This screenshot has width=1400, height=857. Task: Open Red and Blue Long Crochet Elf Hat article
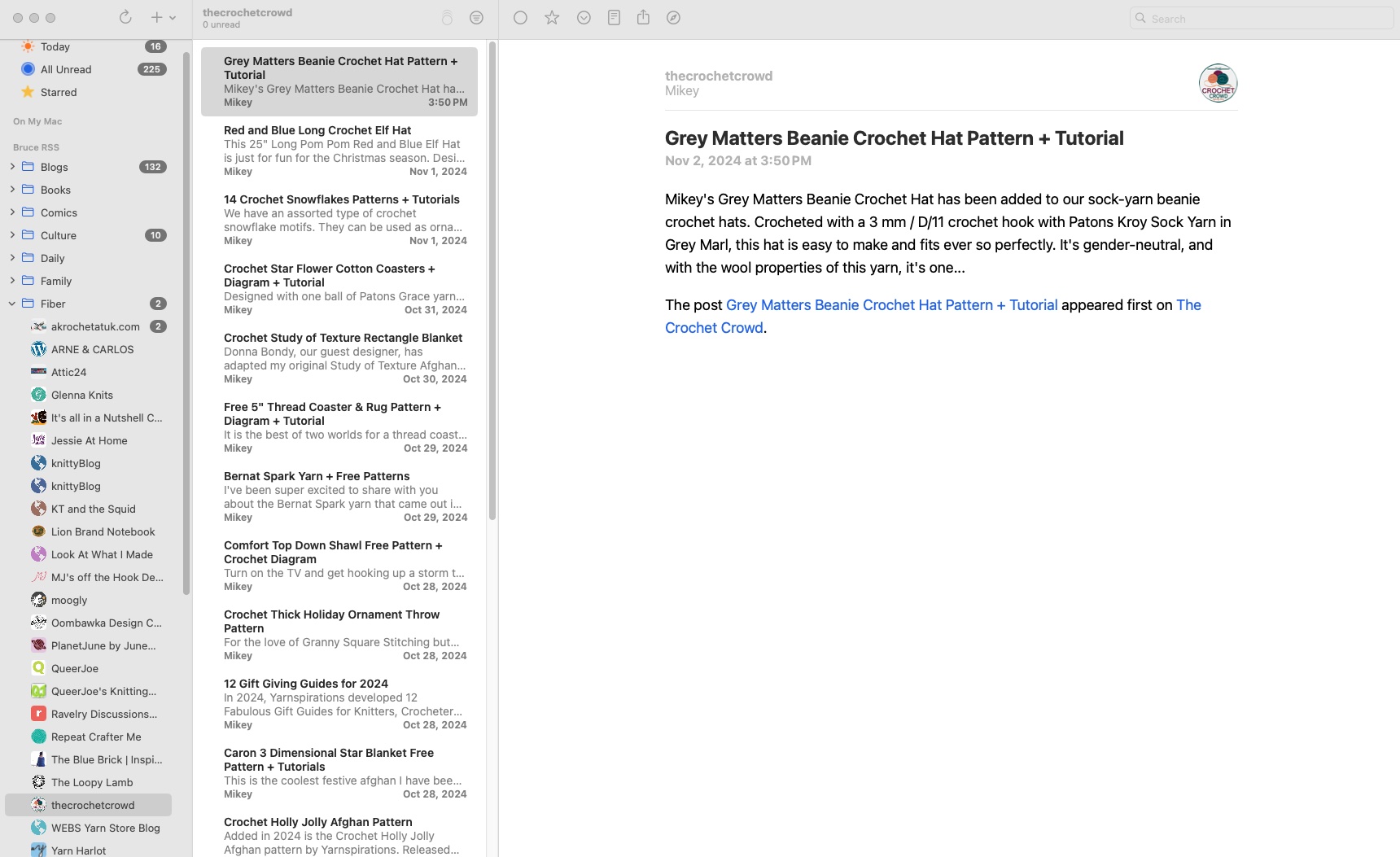click(339, 151)
